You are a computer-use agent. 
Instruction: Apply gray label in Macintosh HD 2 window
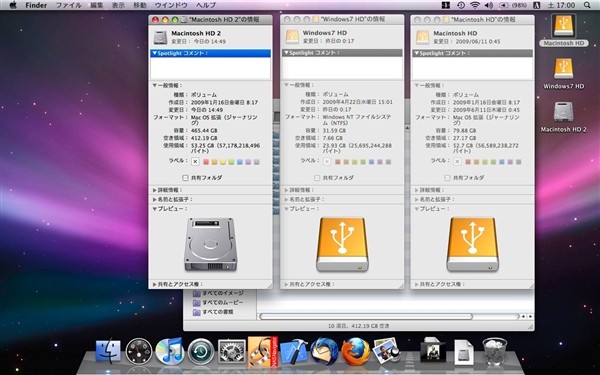click(x=256, y=162)
